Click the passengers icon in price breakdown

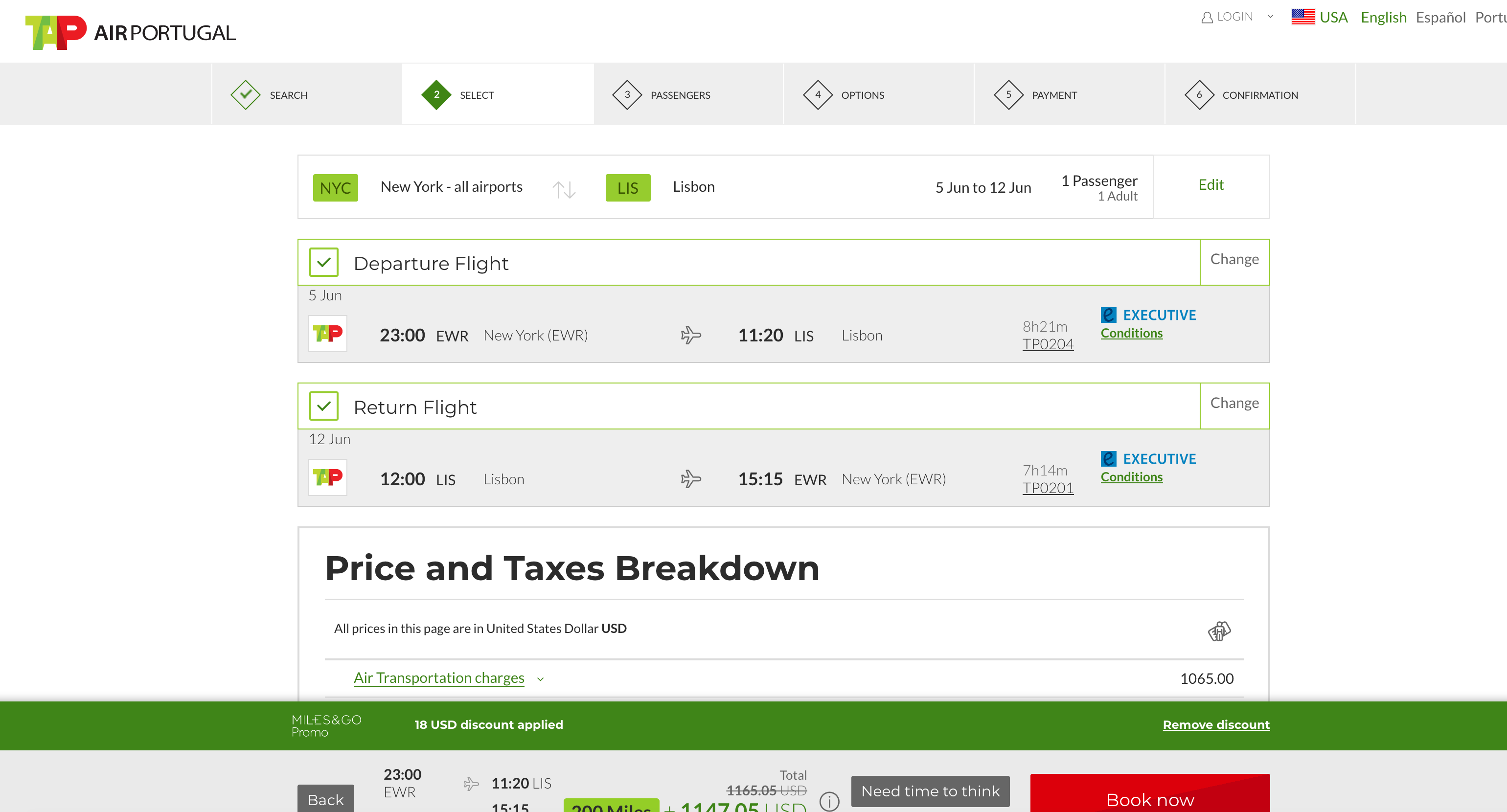point(1219,631)
